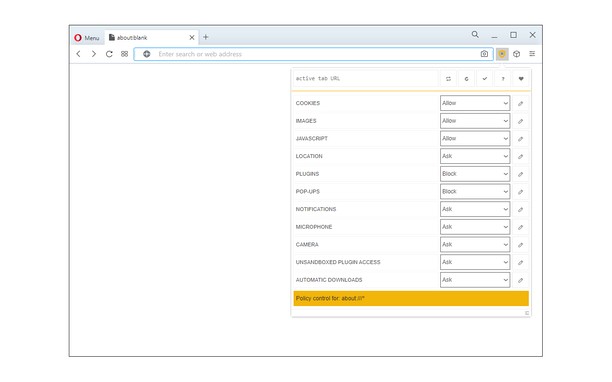Viewport: 612px width, 382px height.
Task: Go back with the back arrow
Action: point(78,54)
